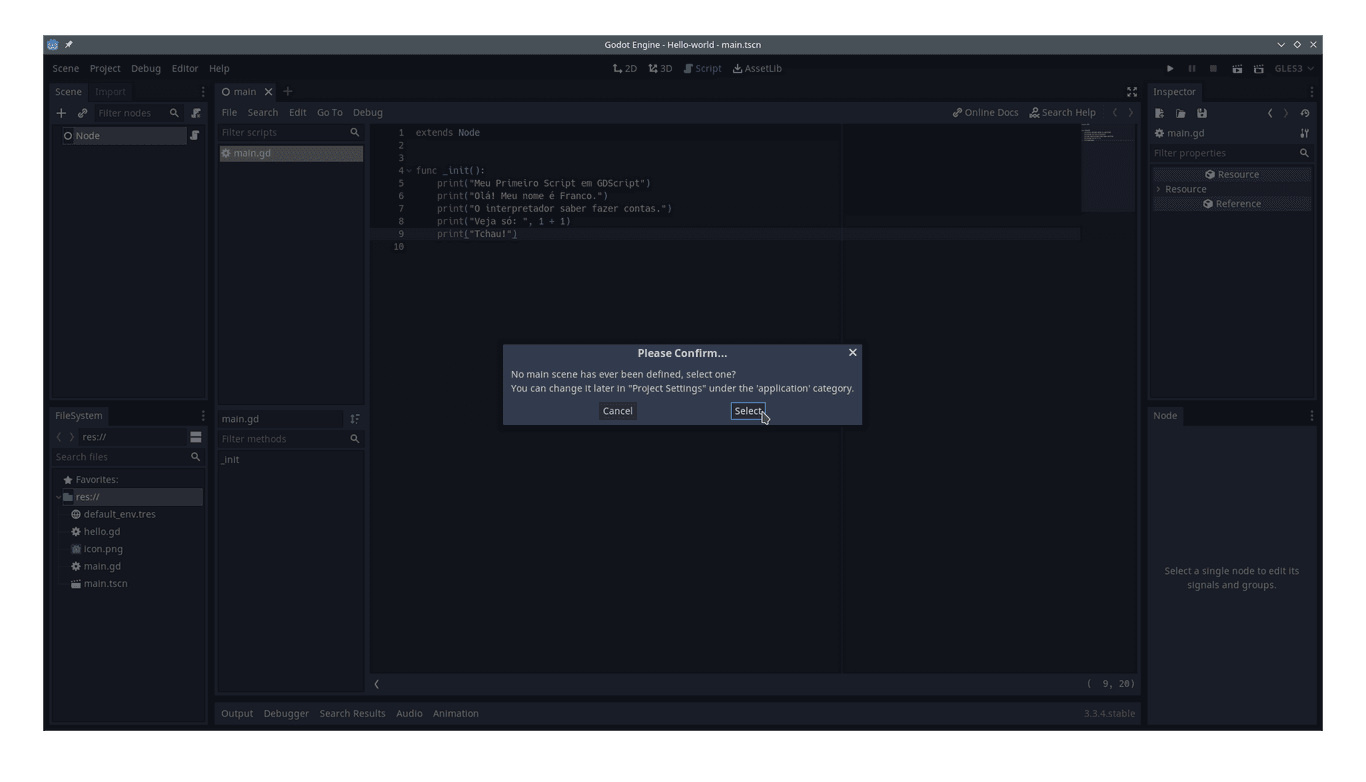Click the Save resource icon in Inspector
This screenshot has width=1366, height=782.
[x=1202, y=112]
